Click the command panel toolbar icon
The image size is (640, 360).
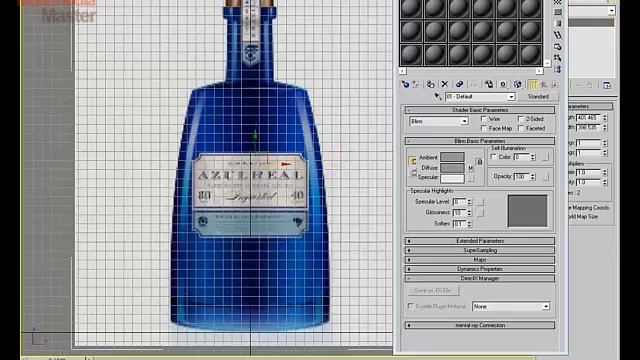tap(607, 85)
